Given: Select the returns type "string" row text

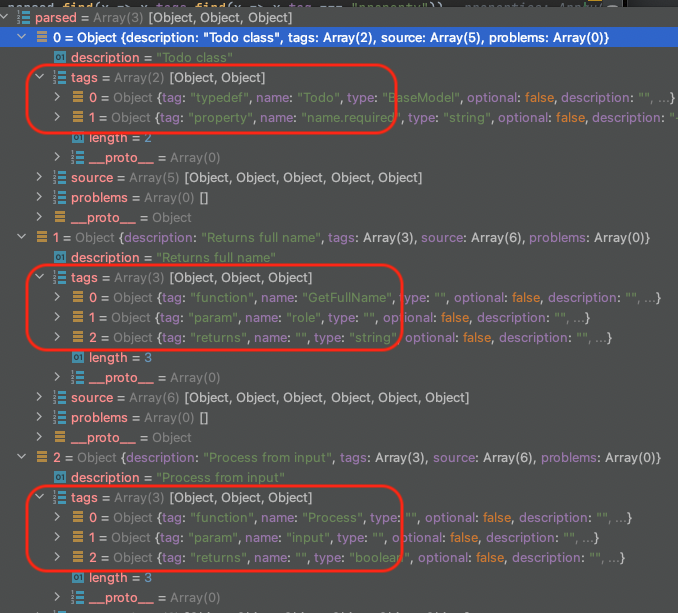Looking at the screenshot, I should point(350,338).
